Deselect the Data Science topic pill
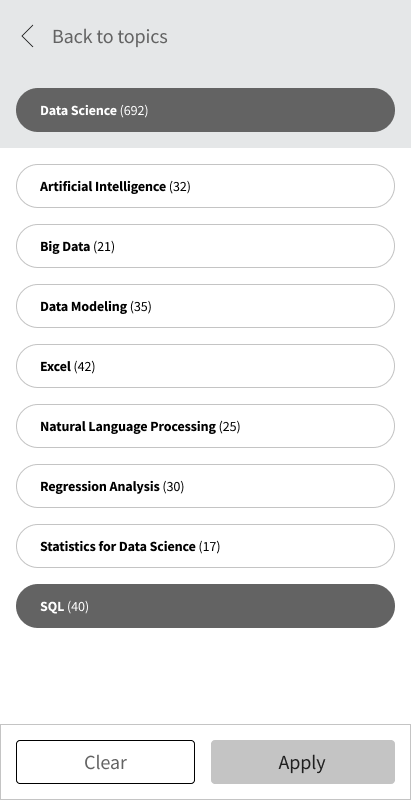The image size is (411, 800). [x=206, y=110]
